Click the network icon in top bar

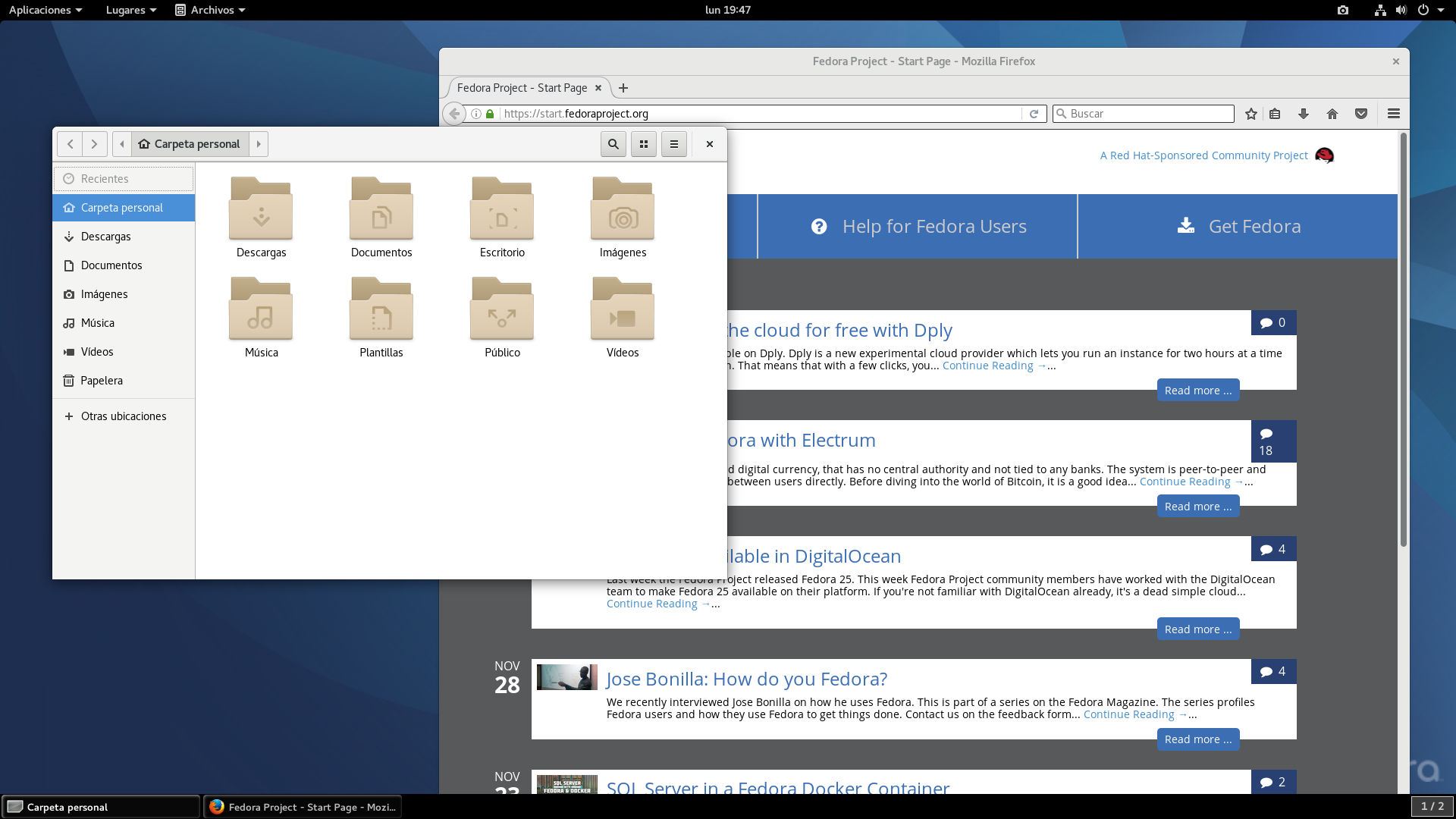1380,10
